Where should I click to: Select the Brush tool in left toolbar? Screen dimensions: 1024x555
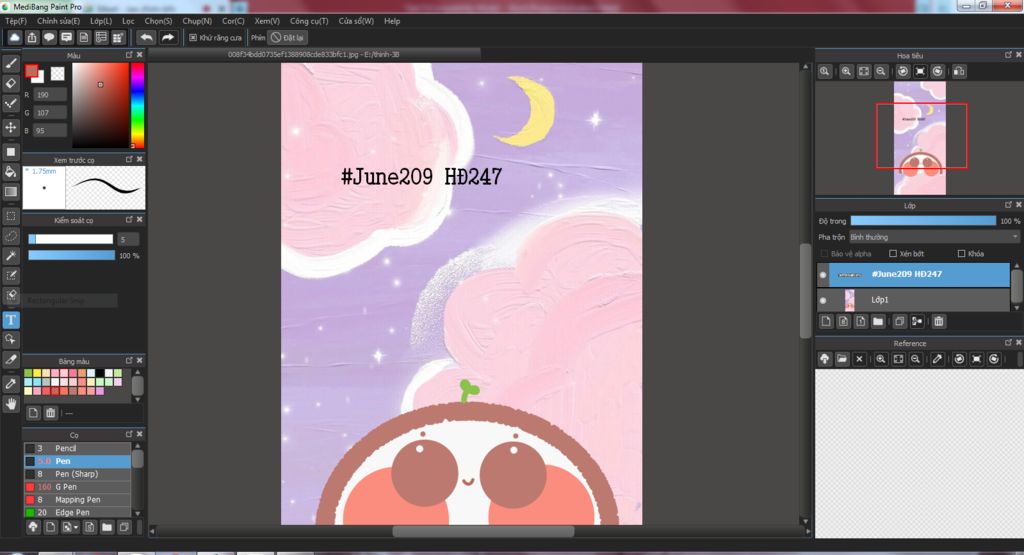[10, 63]
